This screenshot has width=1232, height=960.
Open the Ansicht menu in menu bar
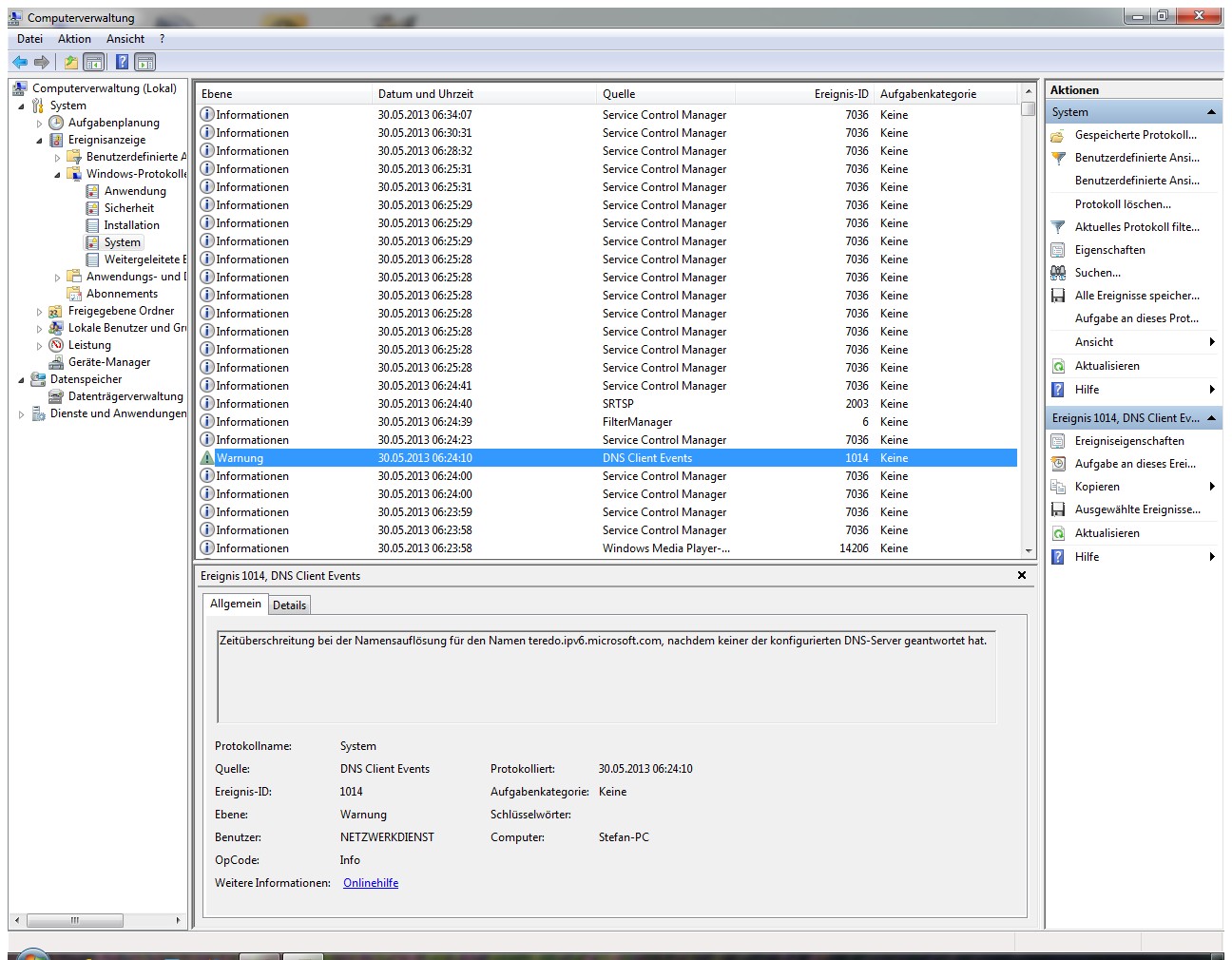(125, 39)
